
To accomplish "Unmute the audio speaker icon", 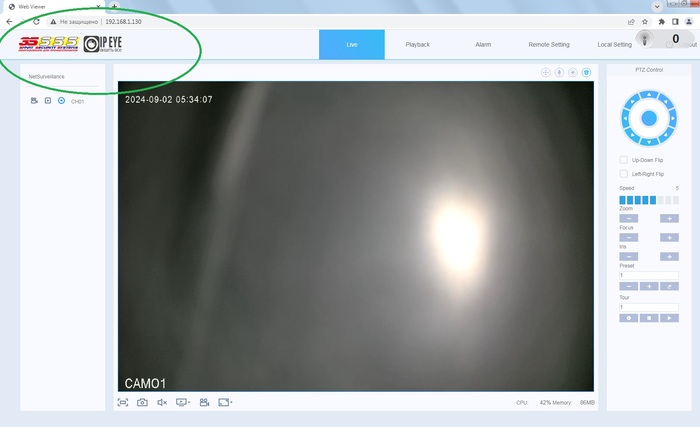I will point(162,402).
